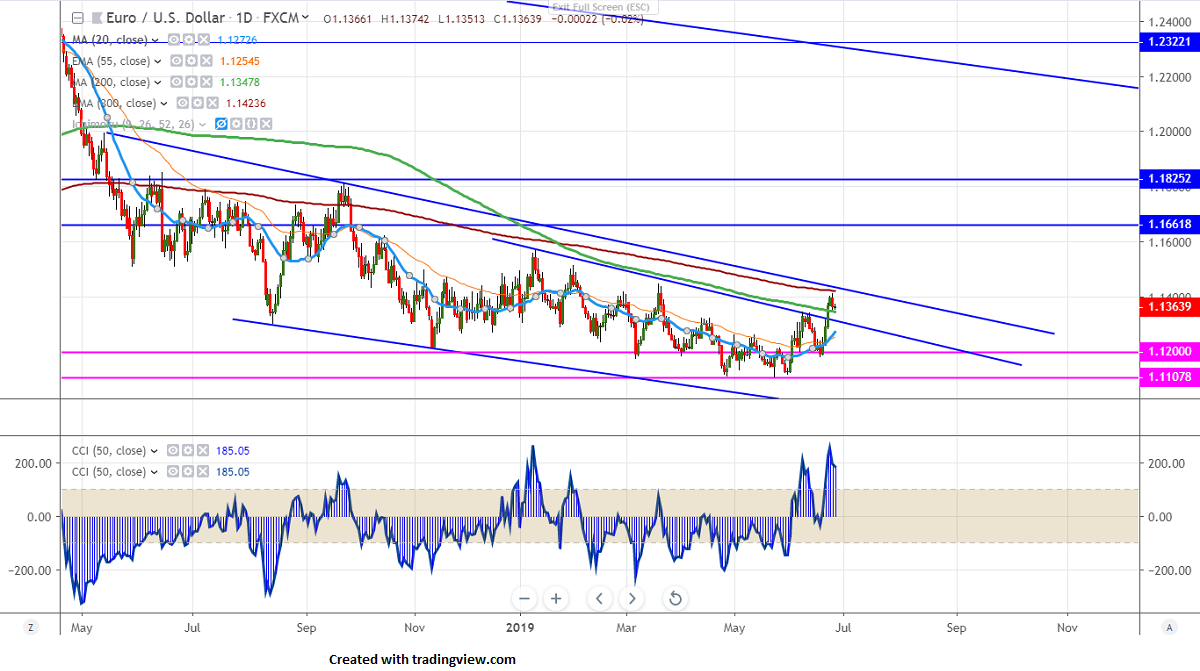Click the magenta 1.11078 price label

coord(1168,376)
